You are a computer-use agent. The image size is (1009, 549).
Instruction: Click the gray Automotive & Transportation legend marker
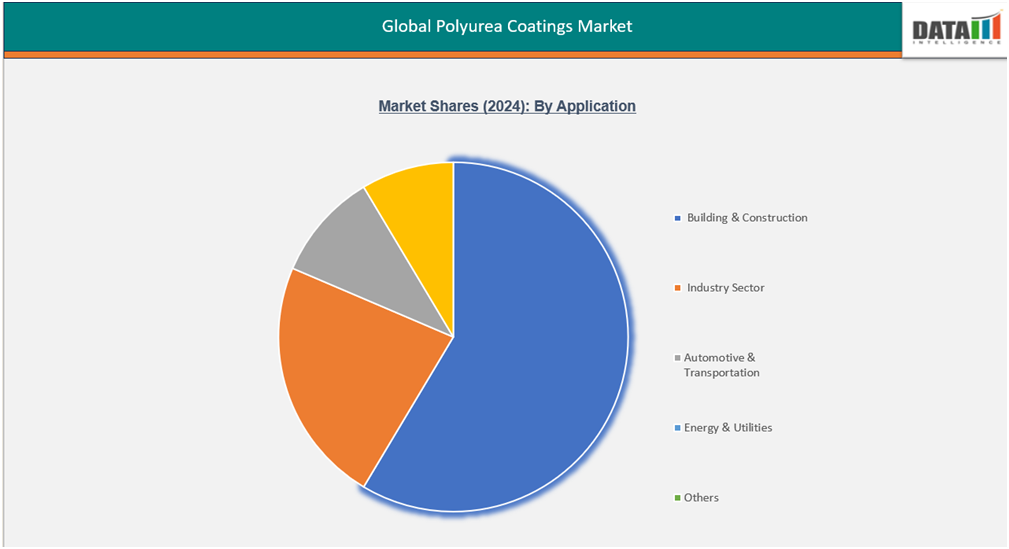point(678,358)
